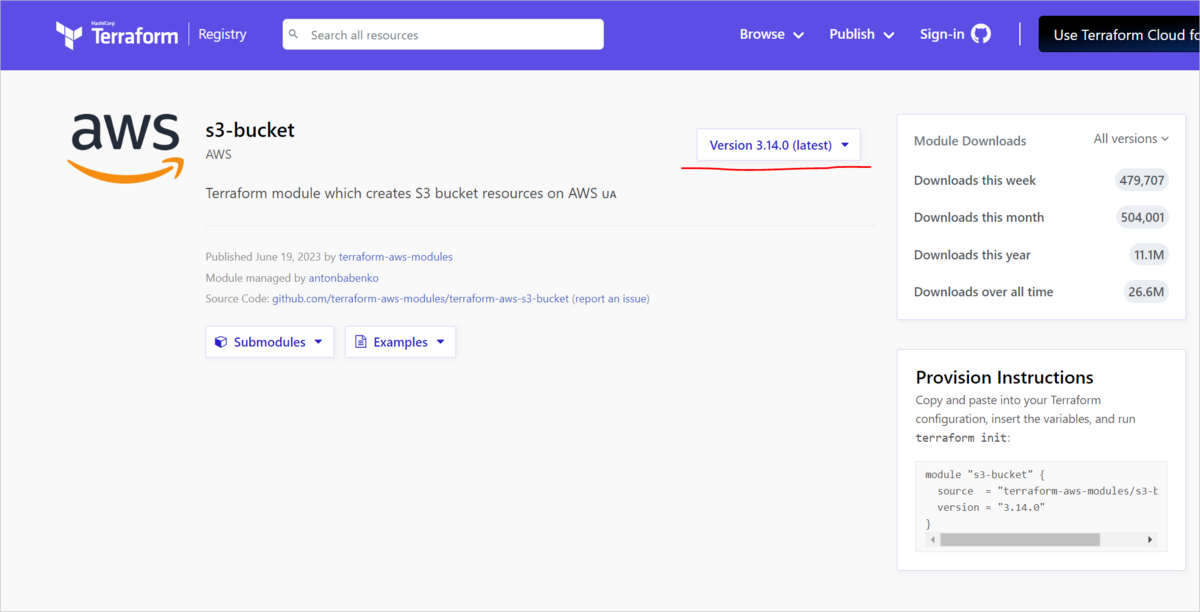Click the Module Downloads heading
1200x612 pixels.
click(x=970, y=141)
